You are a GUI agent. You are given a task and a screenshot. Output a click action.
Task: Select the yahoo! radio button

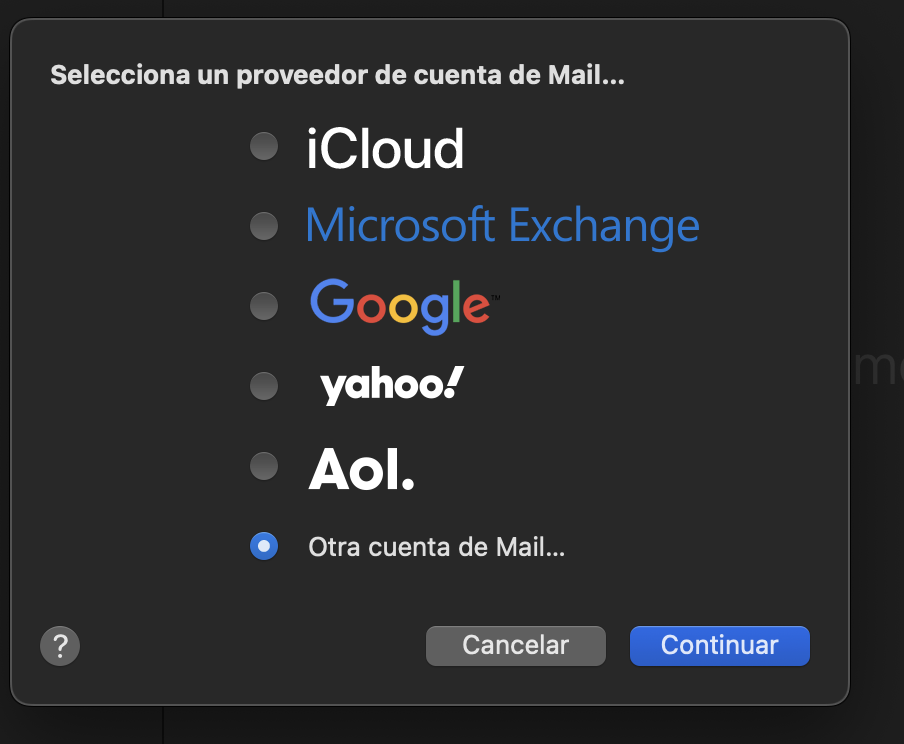tap(263, 385)
